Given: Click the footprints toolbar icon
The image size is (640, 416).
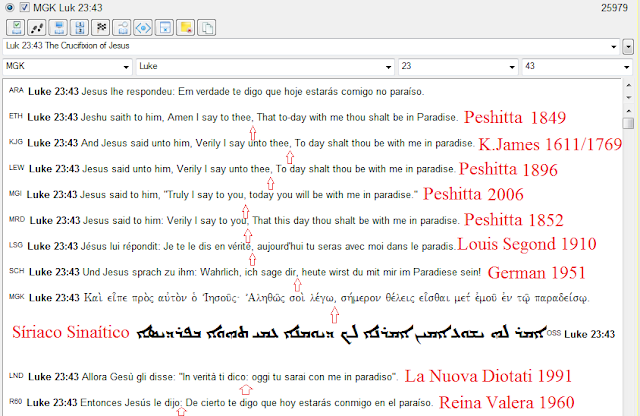Looking at the screenshot, I should pos(37,28).
